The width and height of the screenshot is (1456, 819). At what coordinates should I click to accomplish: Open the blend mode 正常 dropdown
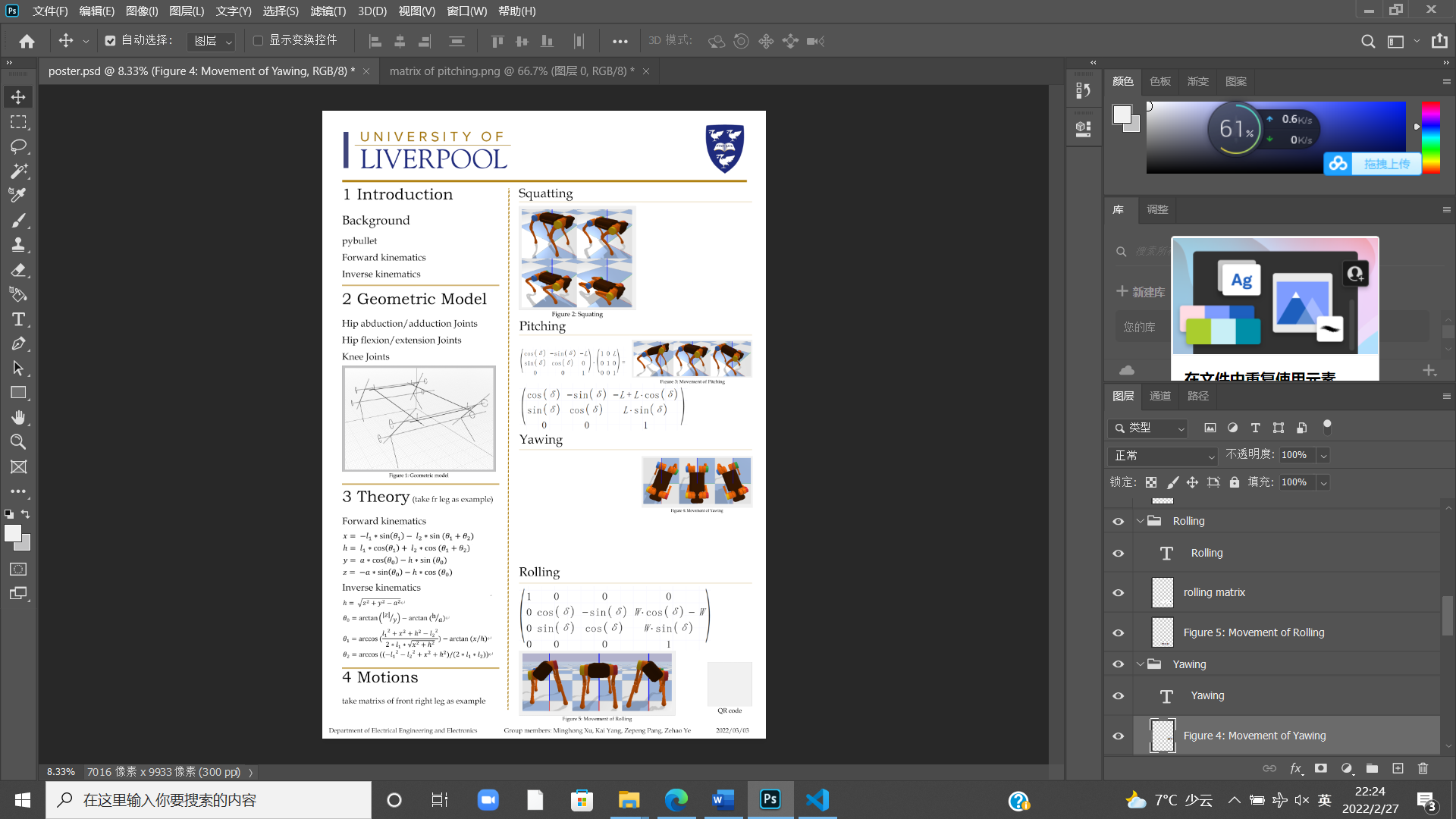click(x=1162, y=456)
